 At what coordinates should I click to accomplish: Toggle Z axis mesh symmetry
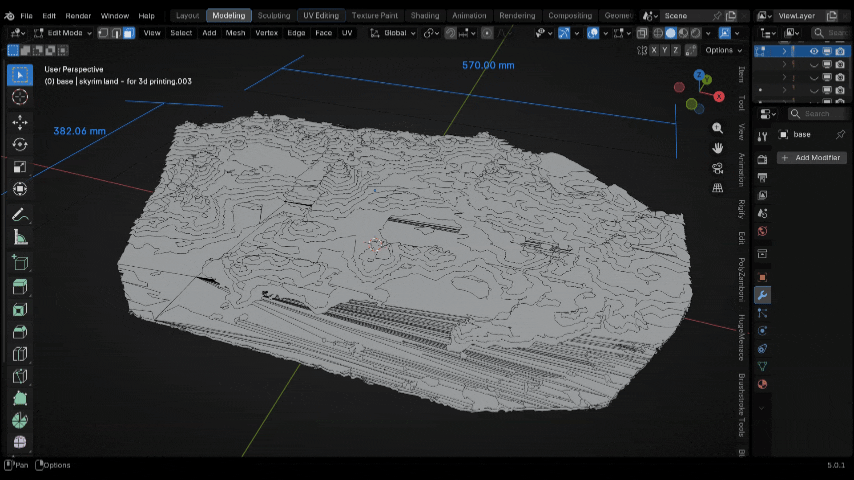coord(675,50)
